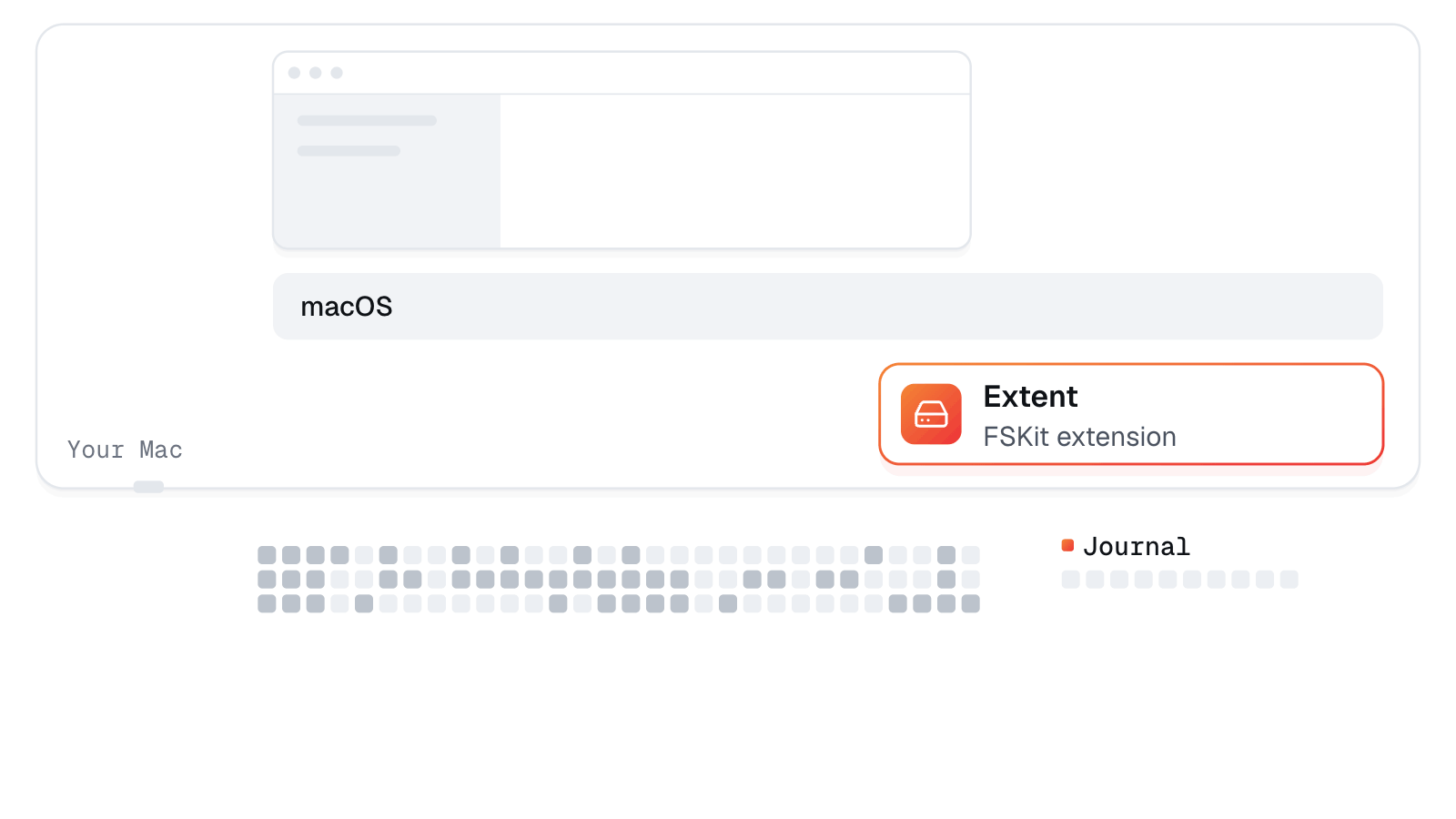The image size is (1456, 819).
Task: Select the Extent FSKit extension card
Action: point(1131,414)
